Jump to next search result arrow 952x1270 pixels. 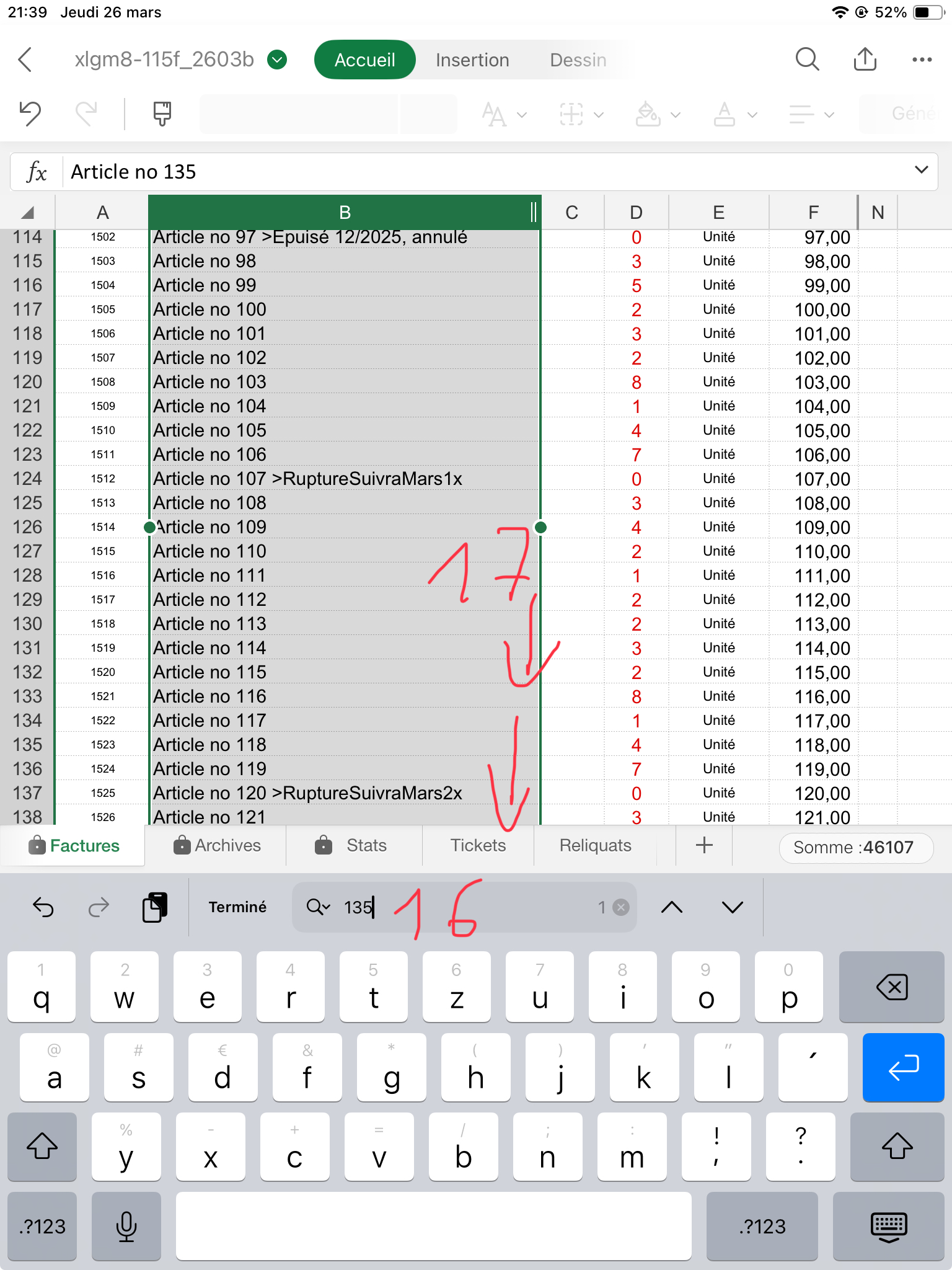(732, 907)
